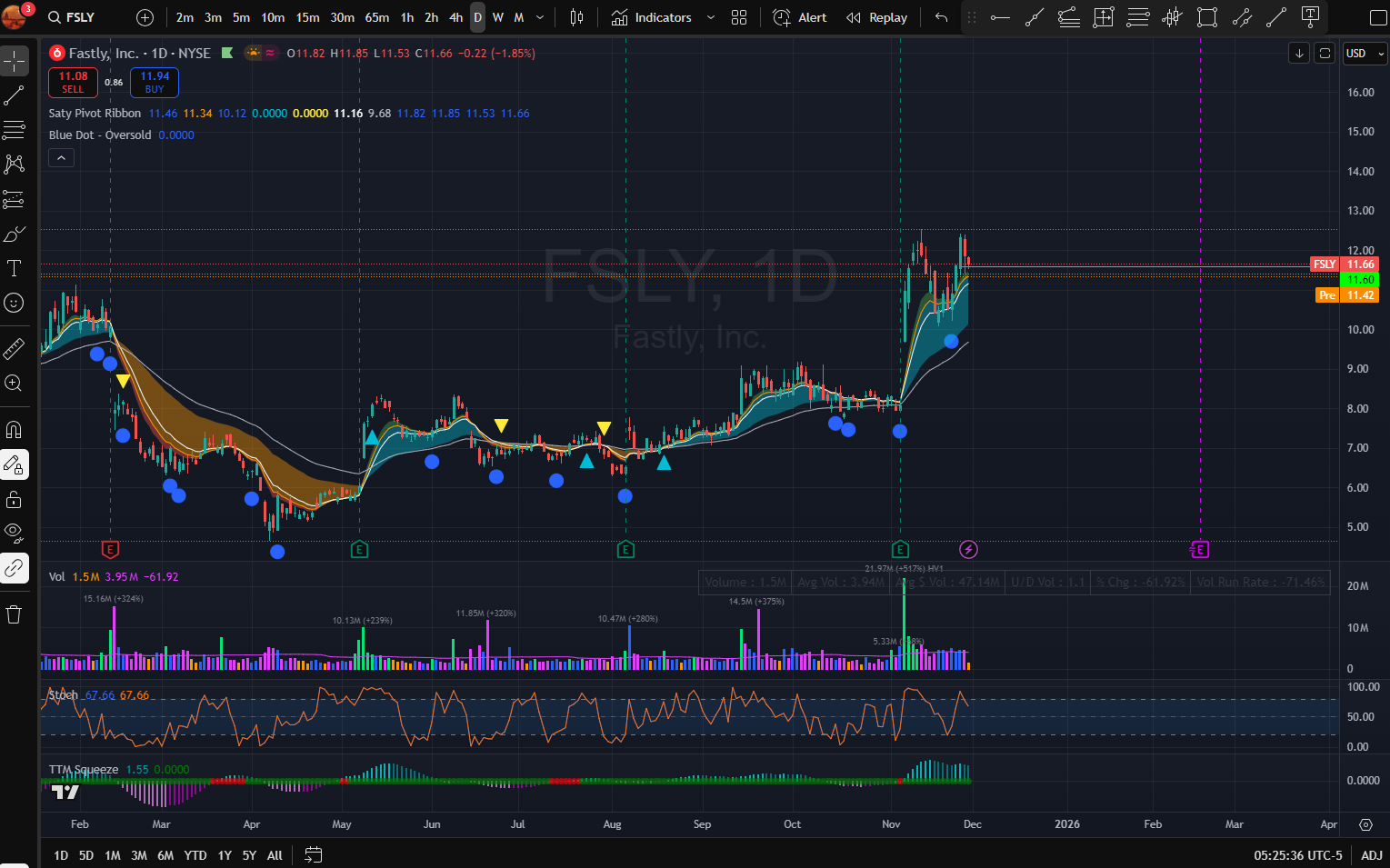The image size is (1390, 868).
Task: Select the text tool in the left sidebar
Action: [15, 268]
